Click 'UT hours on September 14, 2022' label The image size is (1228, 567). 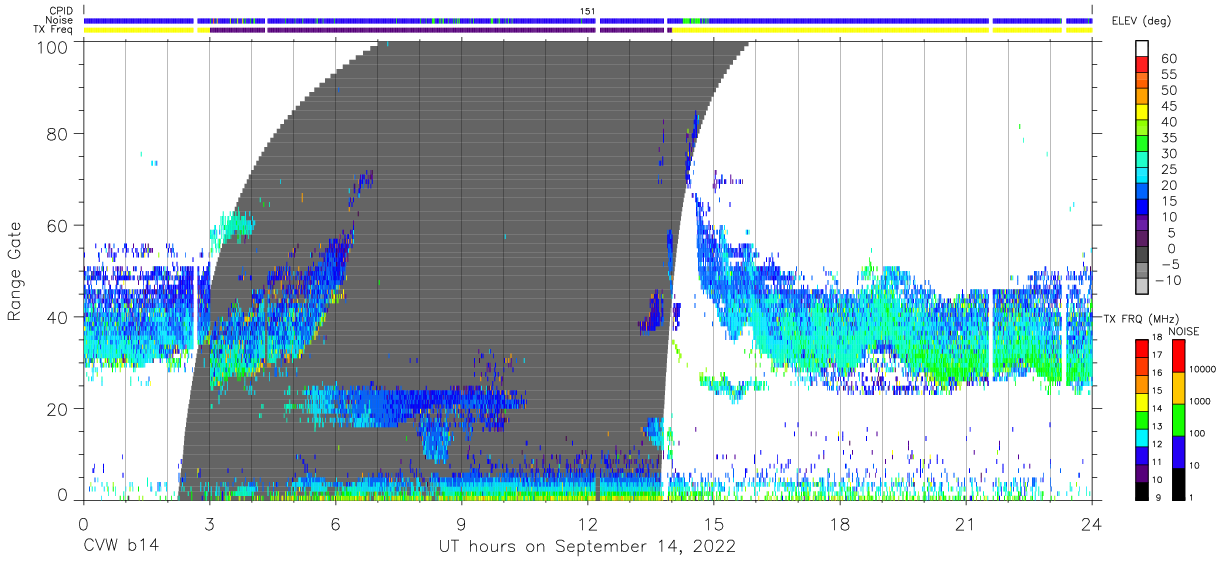point(587,546)
